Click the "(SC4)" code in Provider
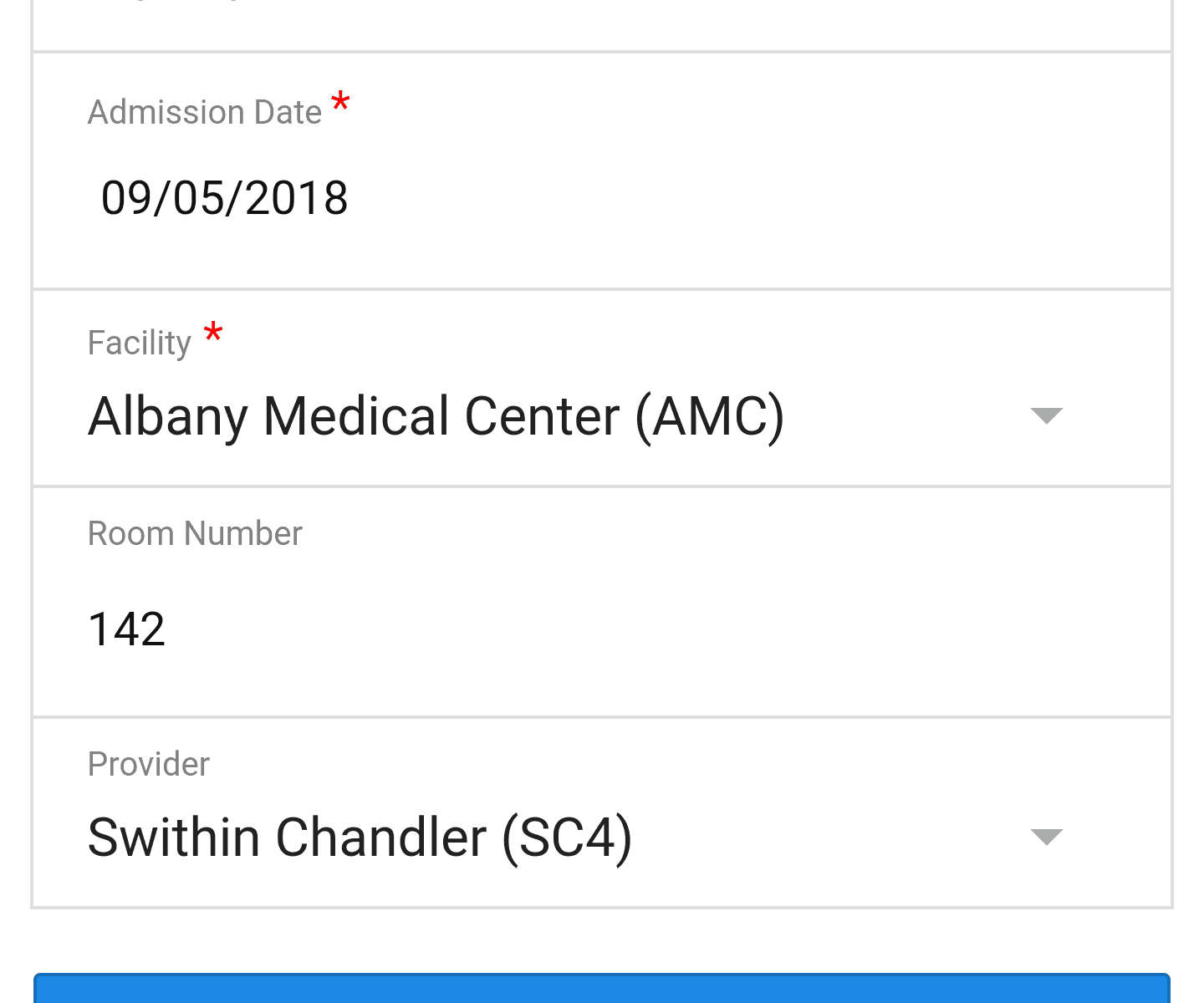The image size is (1204, 1003). 567,838
